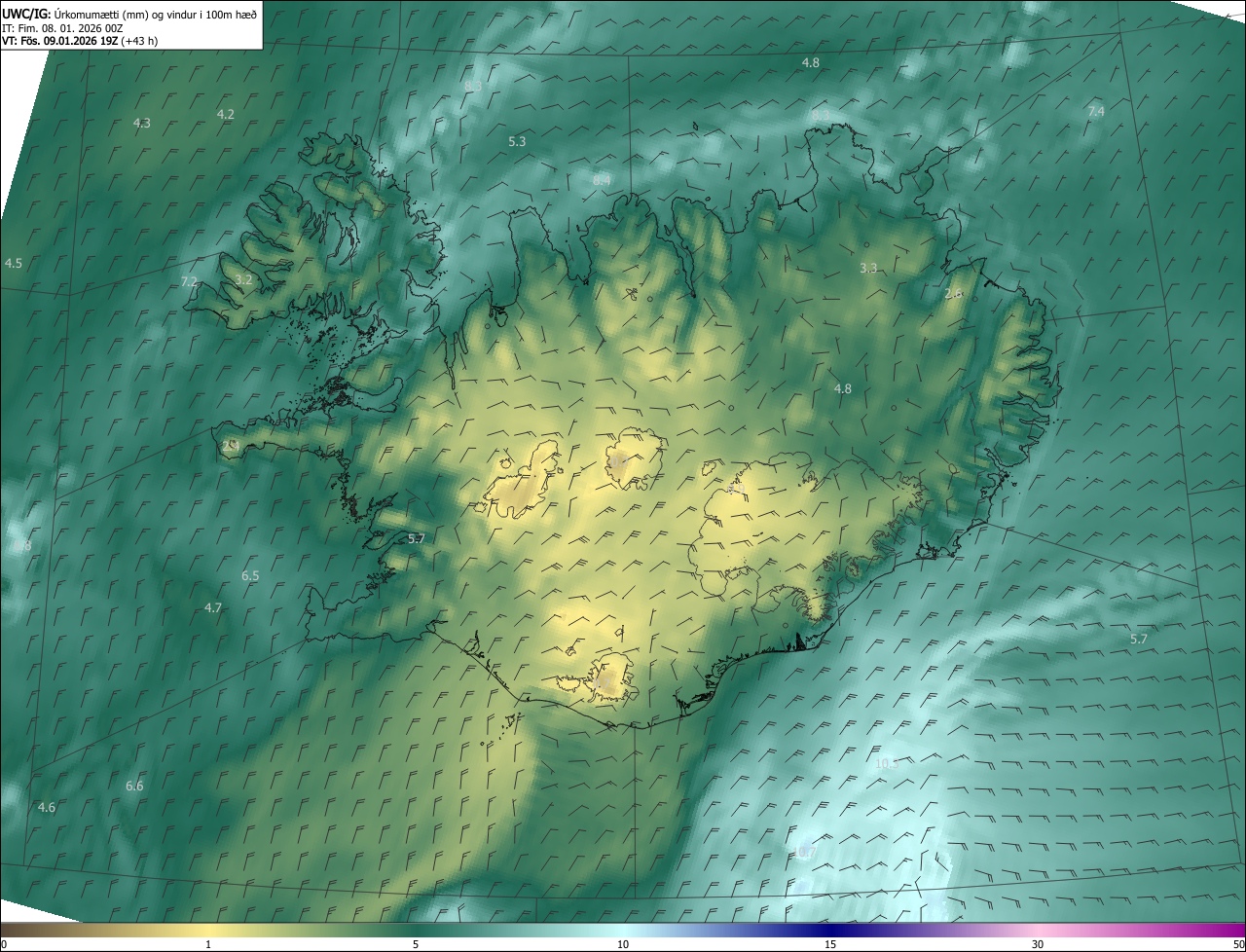Viewport: 1246px width, 952px height.
Task: Click the 6.5 value on the map
Action: [250, 576]
